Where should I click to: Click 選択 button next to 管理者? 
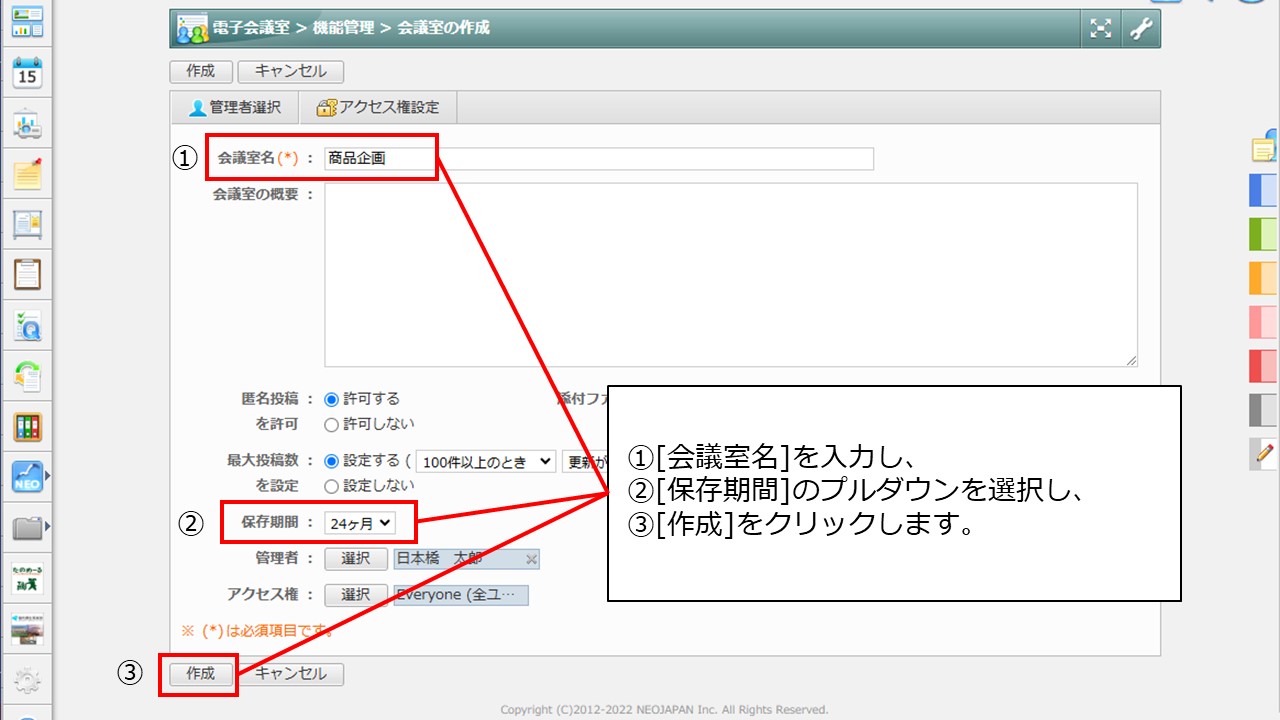[x=356, y=559]
